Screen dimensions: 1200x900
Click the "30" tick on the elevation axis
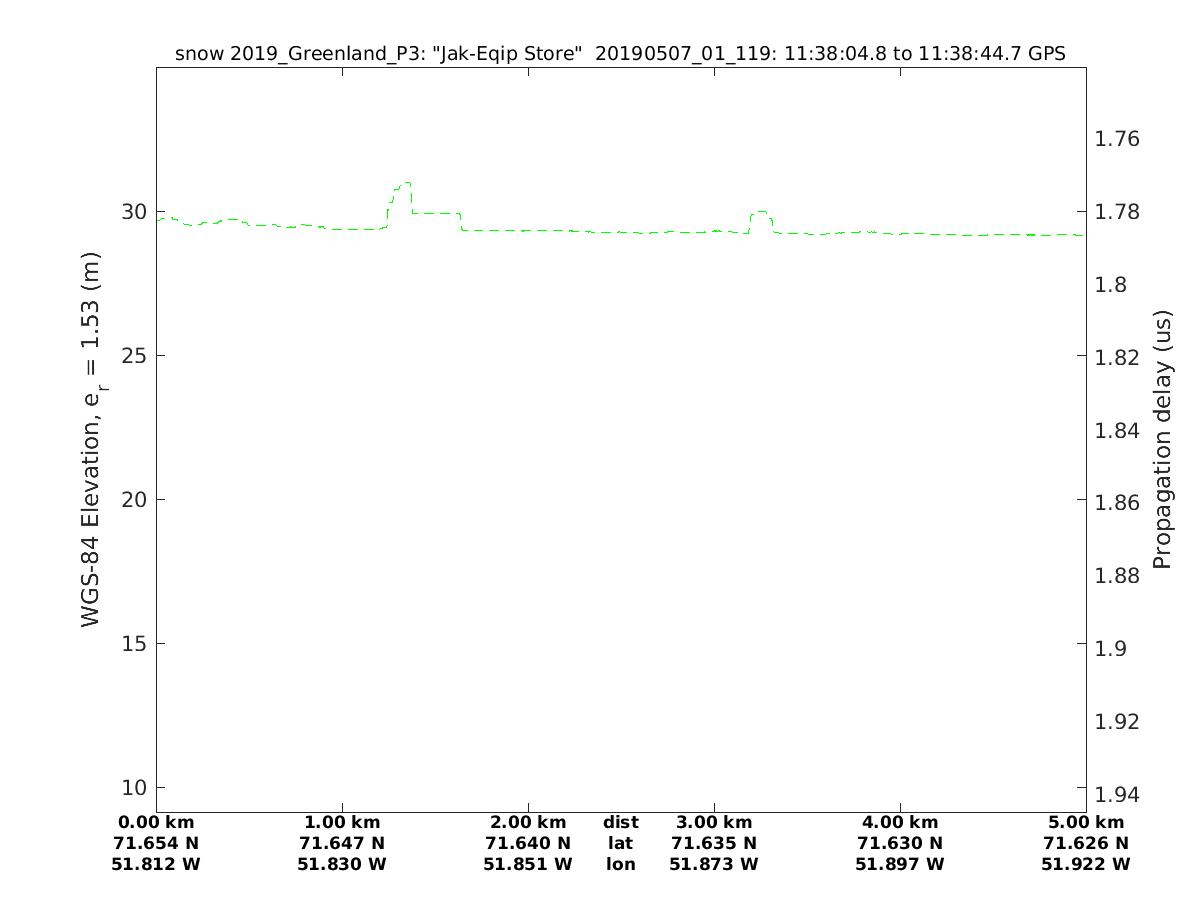pyautogui.click(x=134, y=212)
